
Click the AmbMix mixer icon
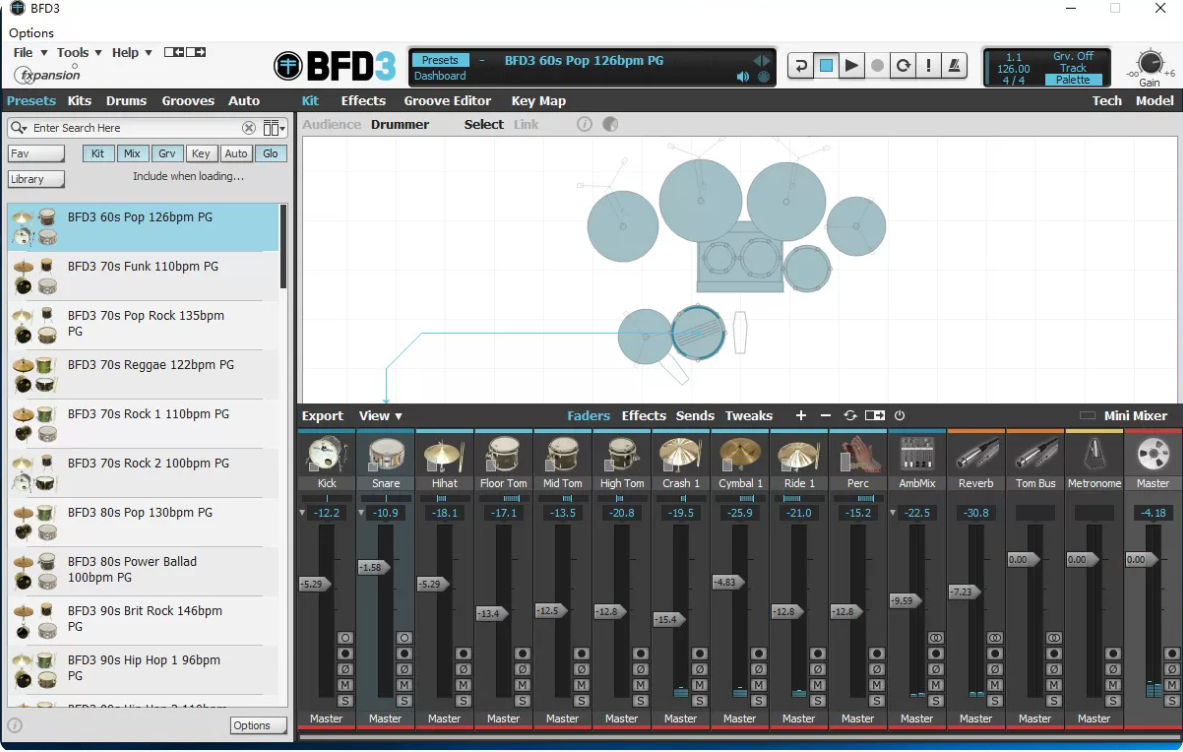click(917, 455)
